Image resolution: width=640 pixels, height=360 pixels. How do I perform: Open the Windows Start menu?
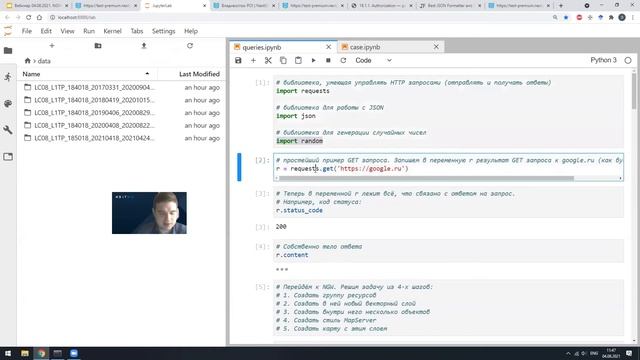coord(8,353)
